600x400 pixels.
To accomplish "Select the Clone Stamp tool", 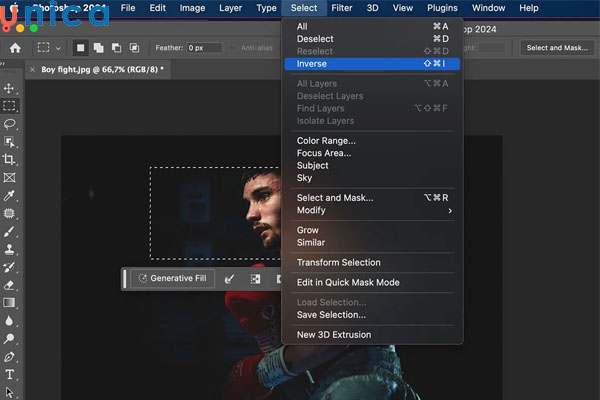I will pyautogui.click(x=10, y=249).
